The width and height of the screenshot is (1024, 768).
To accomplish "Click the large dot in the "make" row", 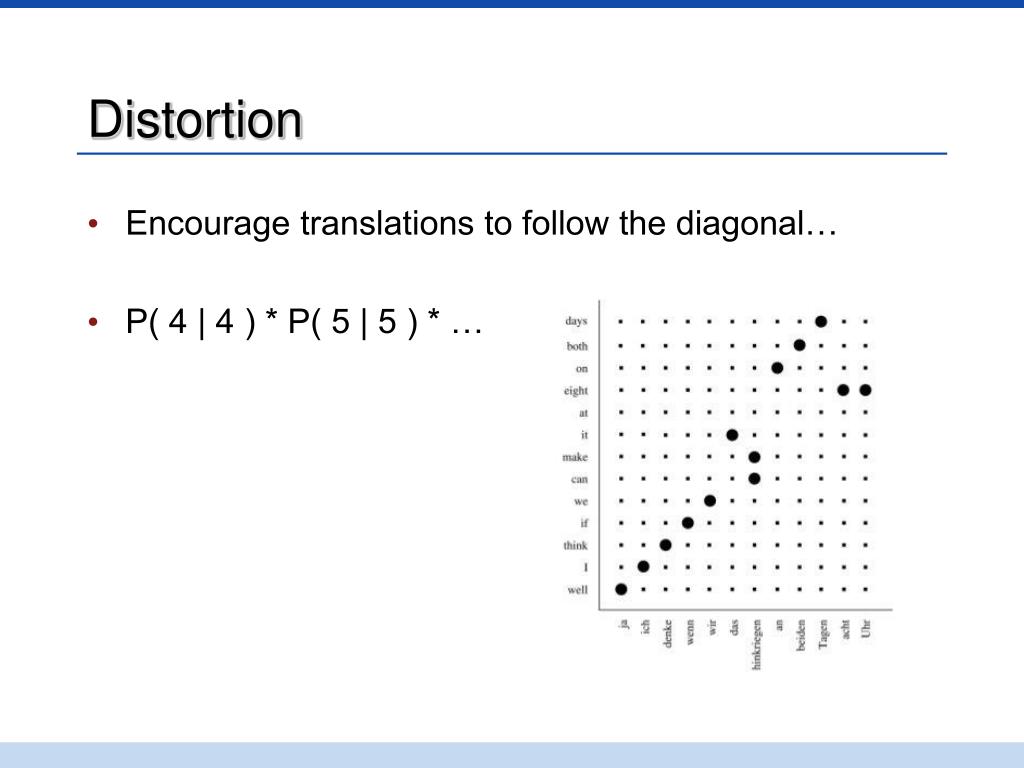I will (754, 457).
